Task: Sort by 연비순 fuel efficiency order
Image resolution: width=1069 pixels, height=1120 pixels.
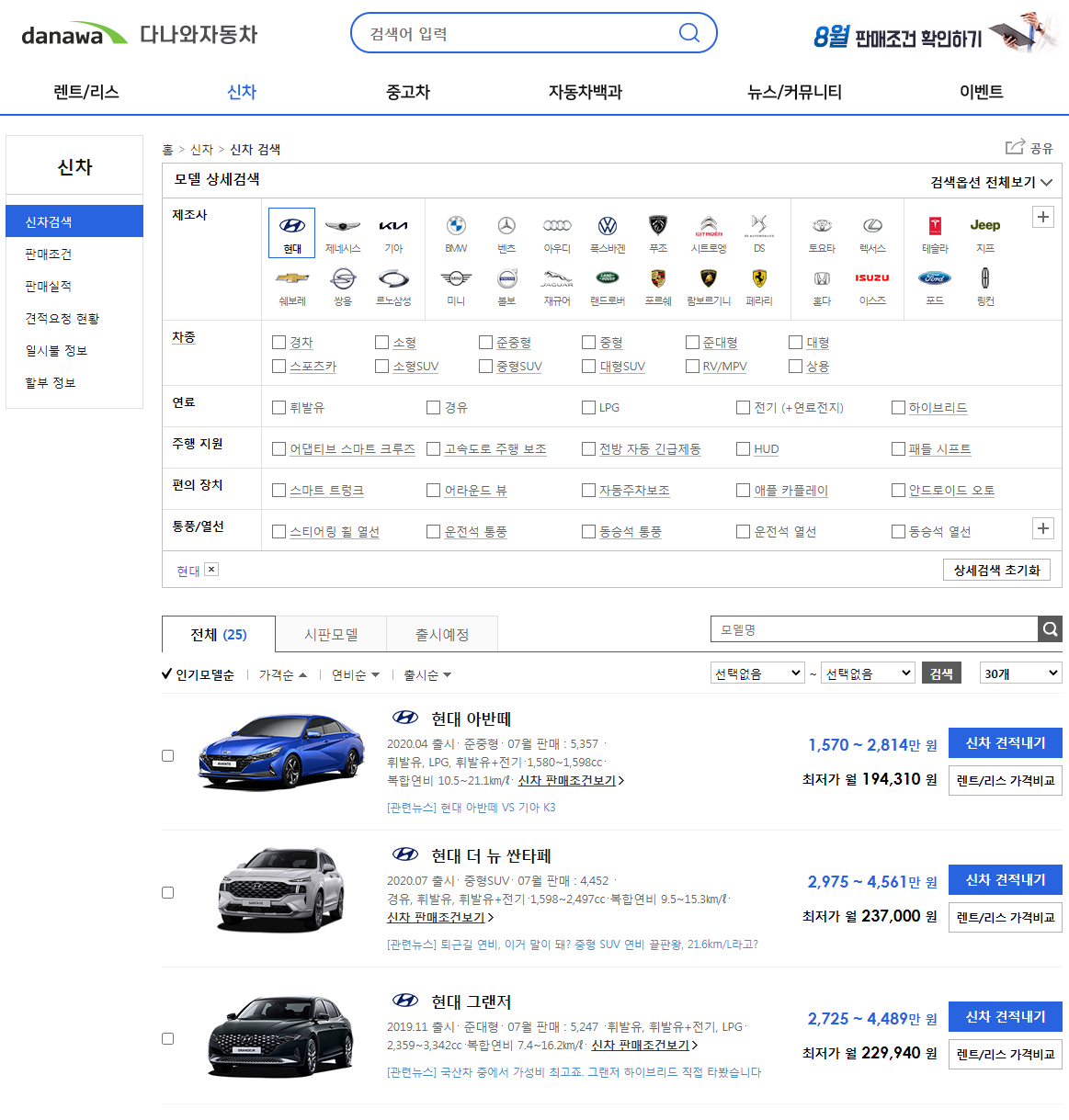Action: point(356,675)
